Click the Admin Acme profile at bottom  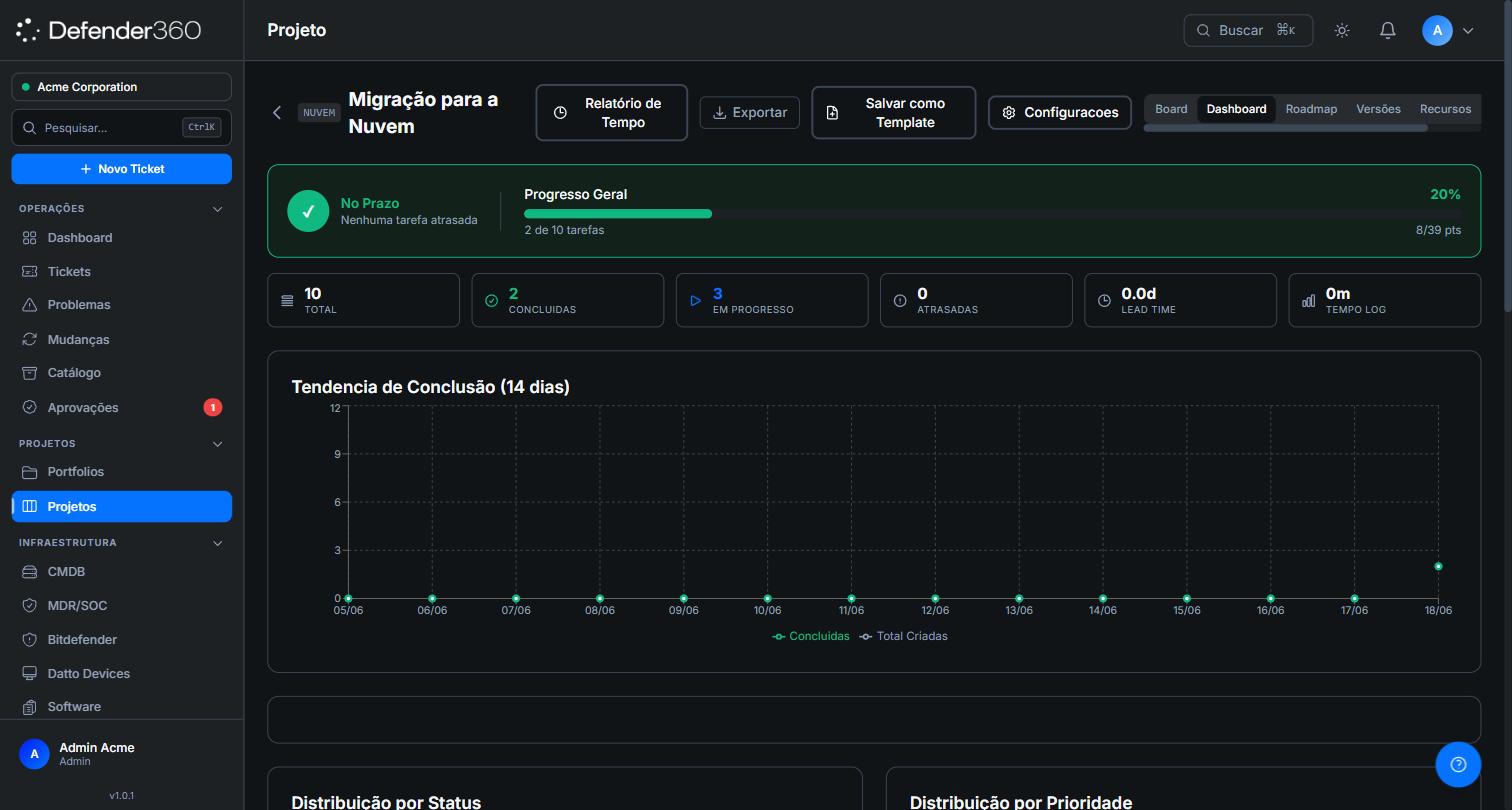click(x=121, y=754)
